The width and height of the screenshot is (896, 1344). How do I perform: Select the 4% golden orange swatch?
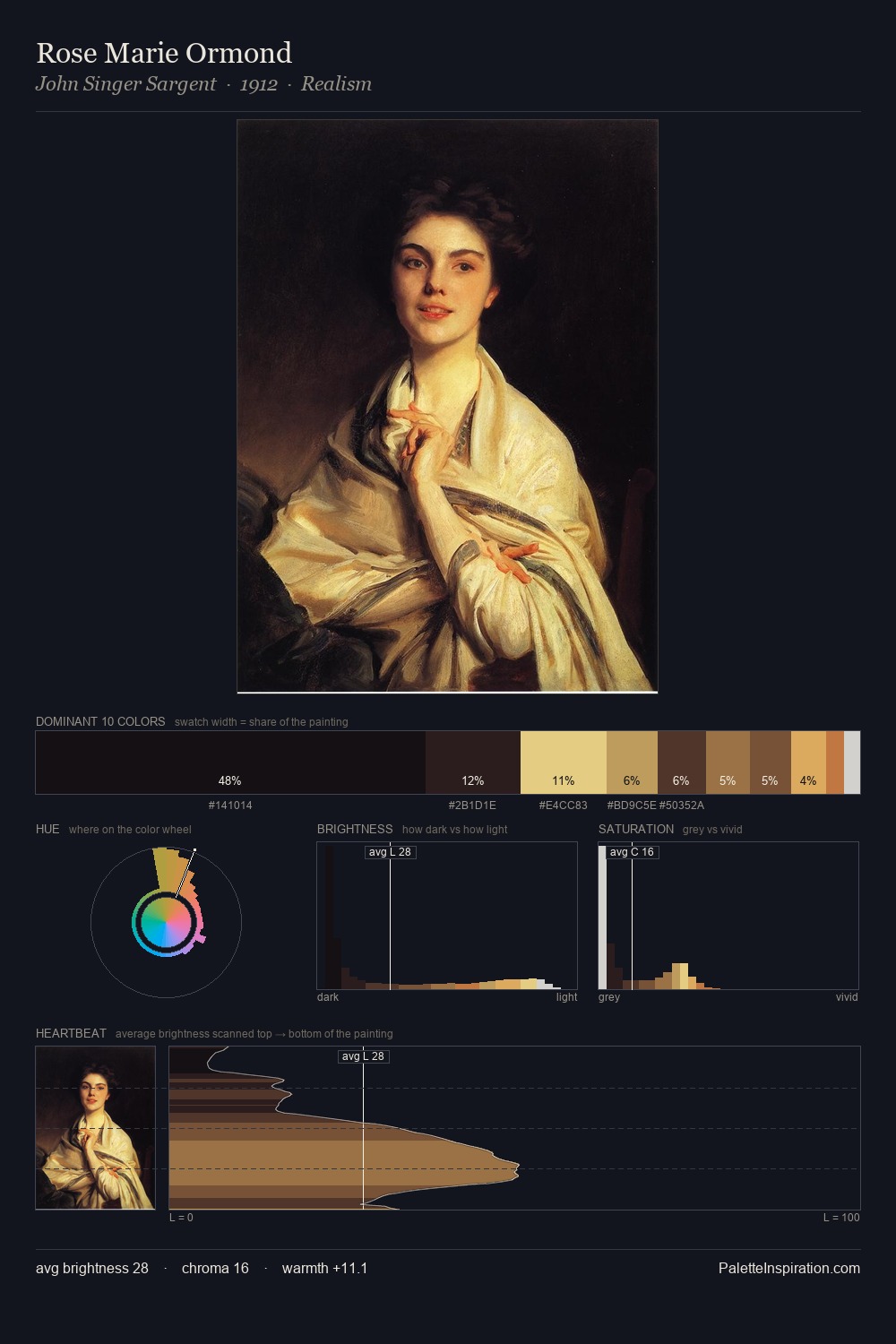(808, 762)
